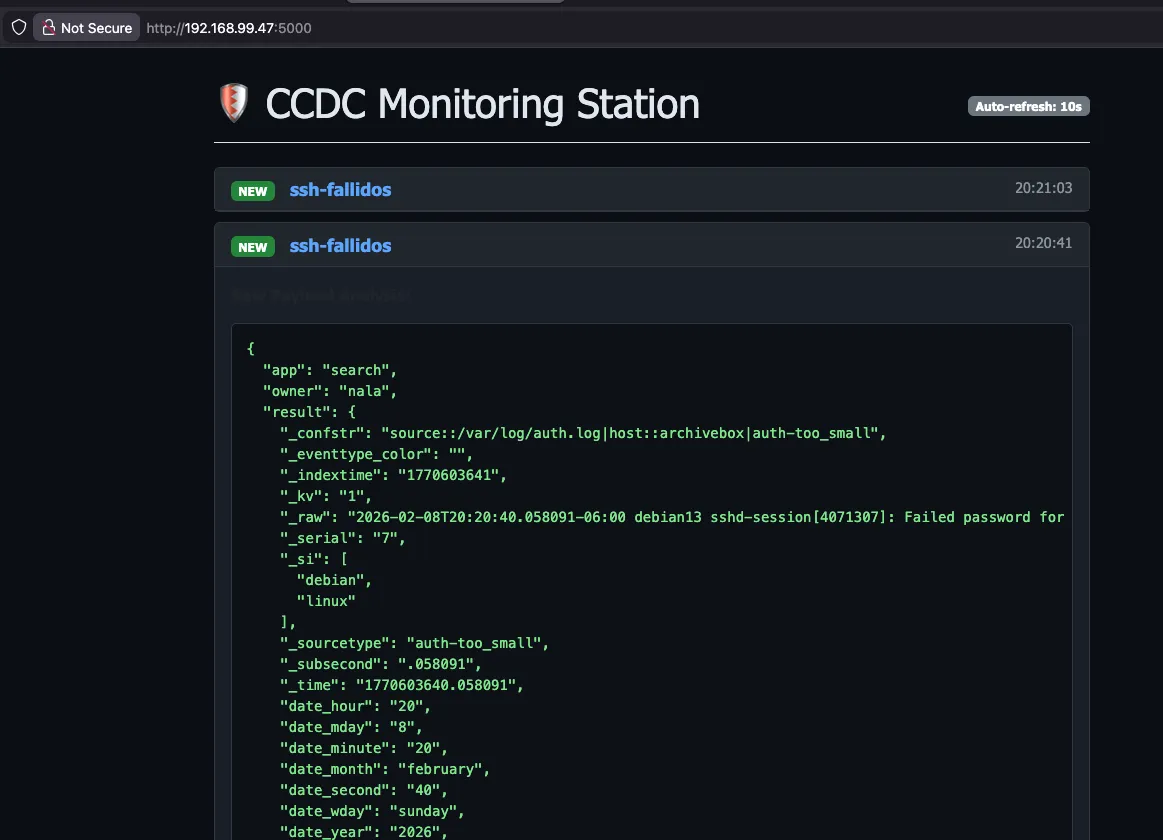This screenshot has width=1163, height=840.
Task: Click the Auto-refresh: 10s badge
Action: pyautogui.click(x=1028, y=106)
